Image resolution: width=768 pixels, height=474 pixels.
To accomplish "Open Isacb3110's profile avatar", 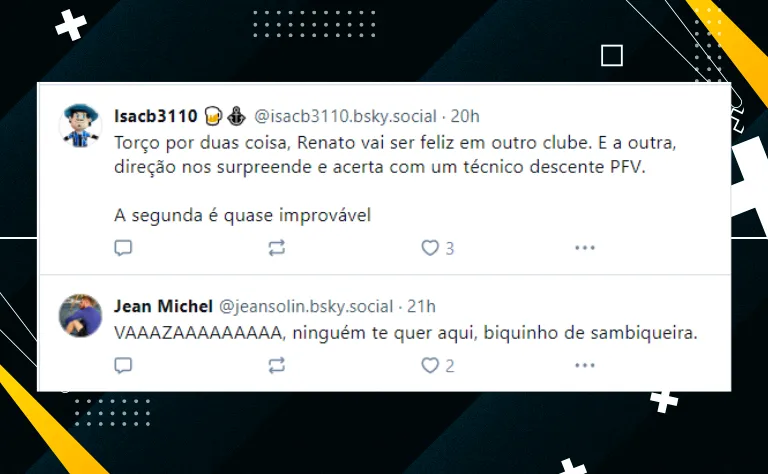I will (80, 125).
